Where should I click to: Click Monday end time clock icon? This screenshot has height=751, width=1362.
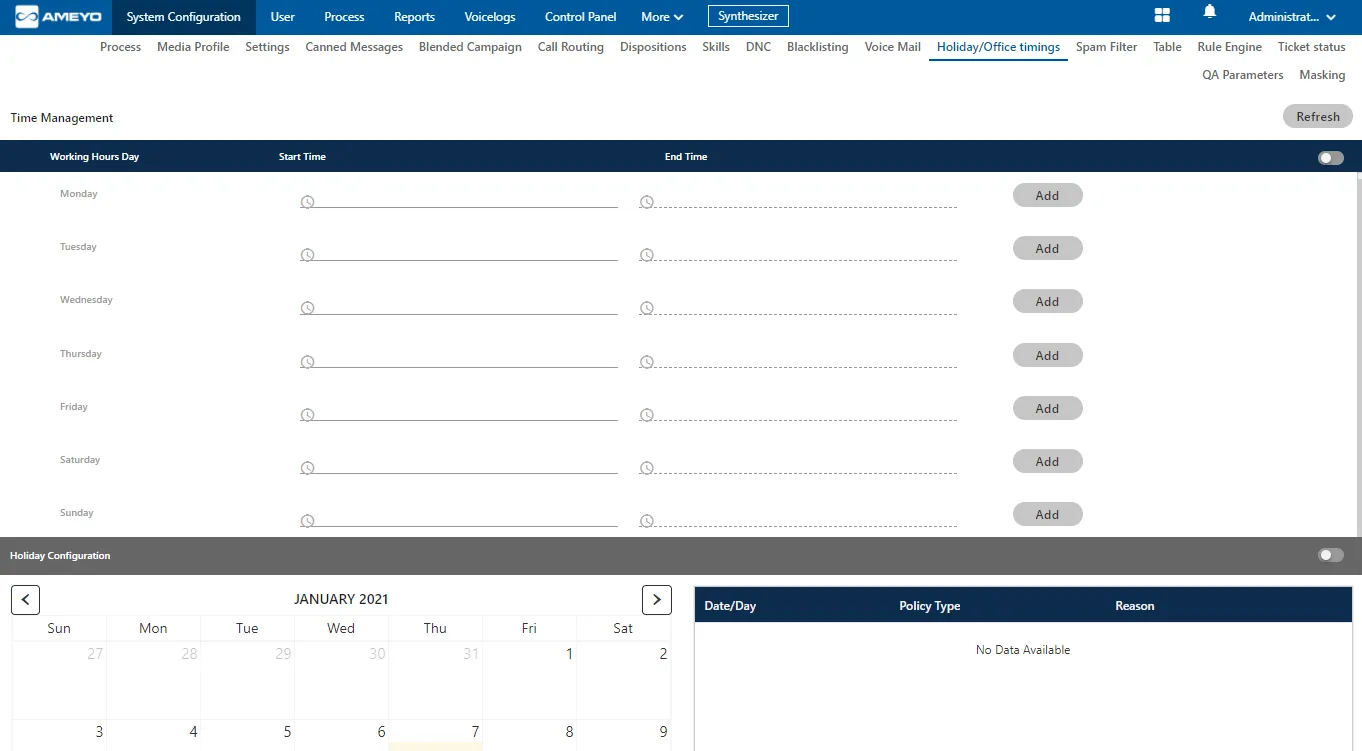647,202
